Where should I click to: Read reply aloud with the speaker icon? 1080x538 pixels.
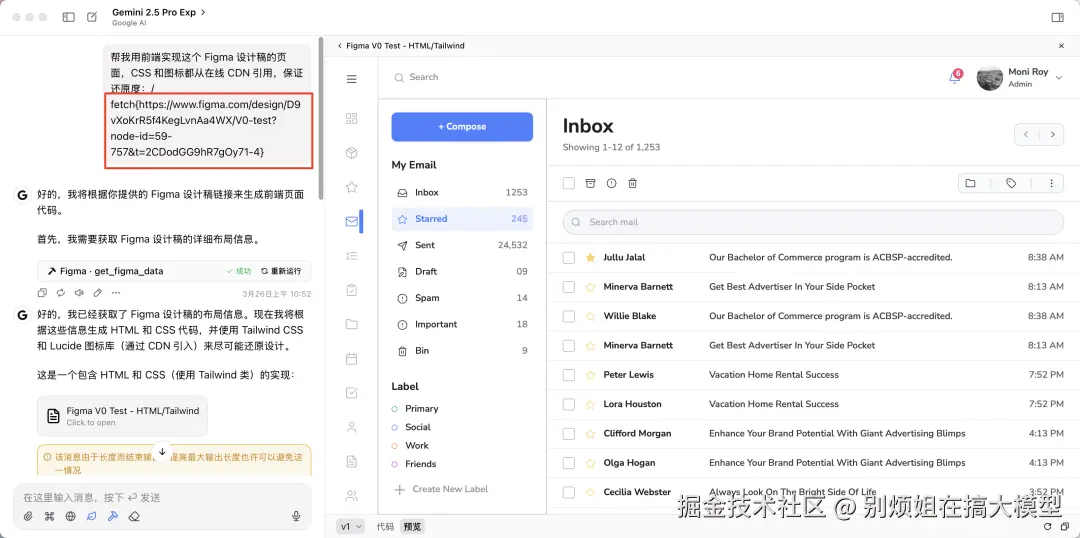coord(79,293)
